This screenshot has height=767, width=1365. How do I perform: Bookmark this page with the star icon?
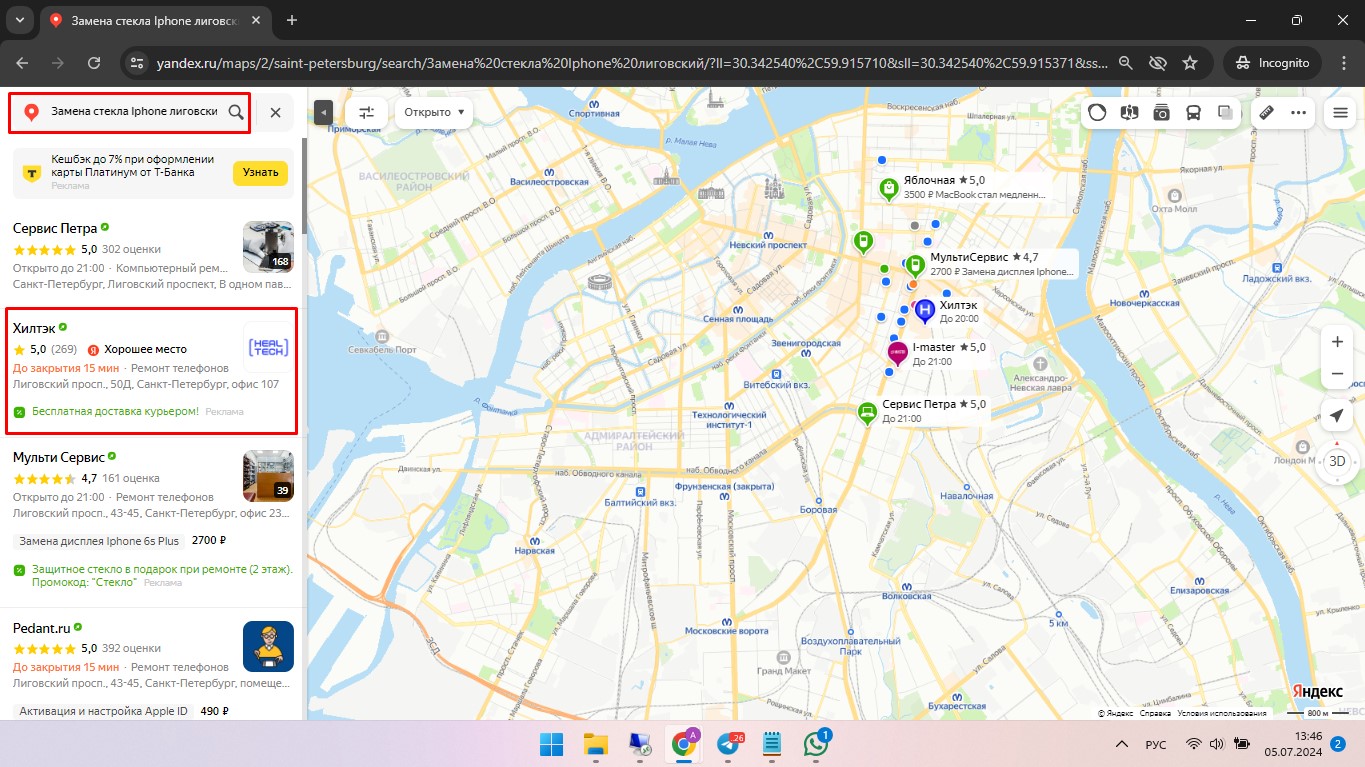[x=1190, y=62]
